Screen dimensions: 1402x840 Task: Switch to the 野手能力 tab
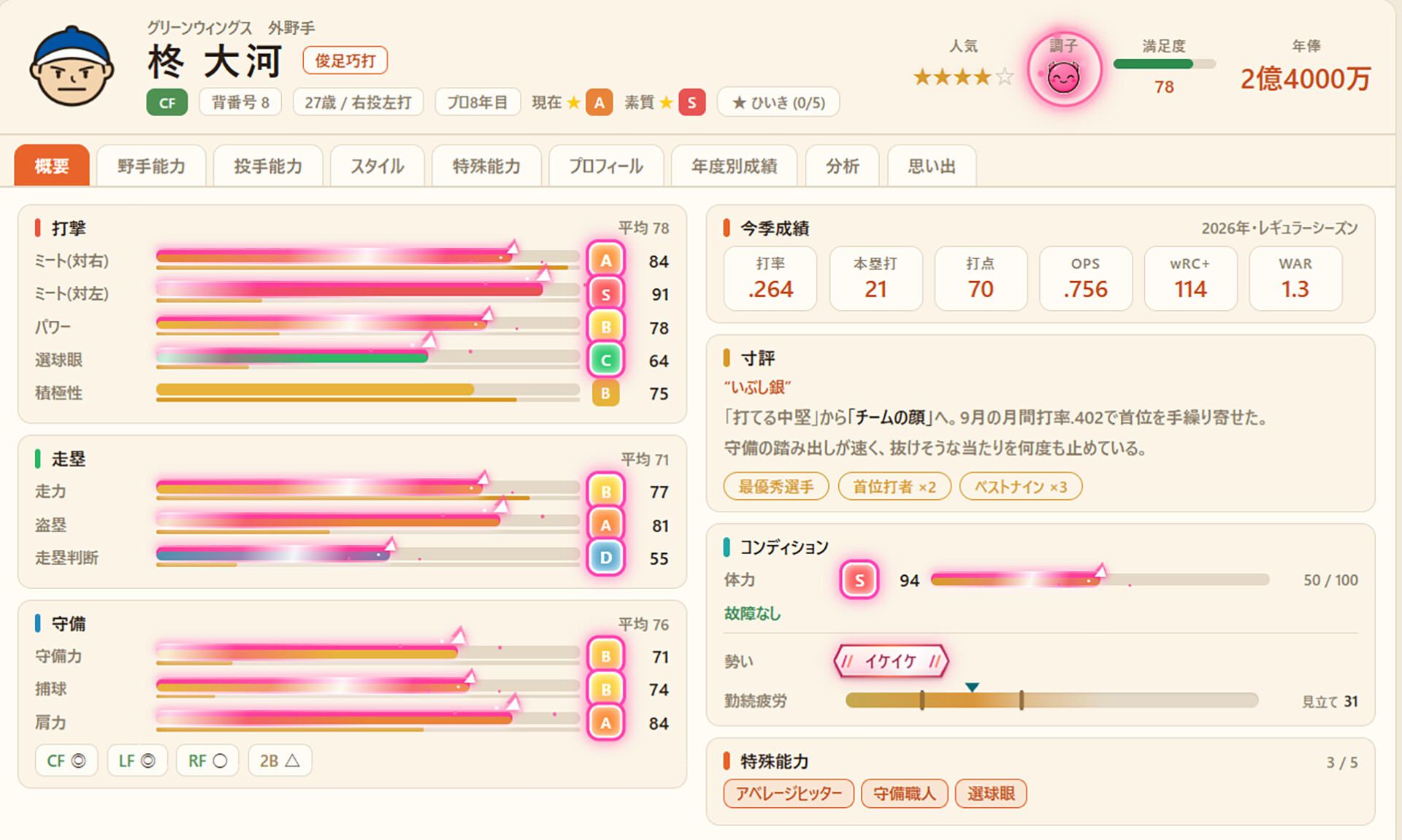[151, 166]
